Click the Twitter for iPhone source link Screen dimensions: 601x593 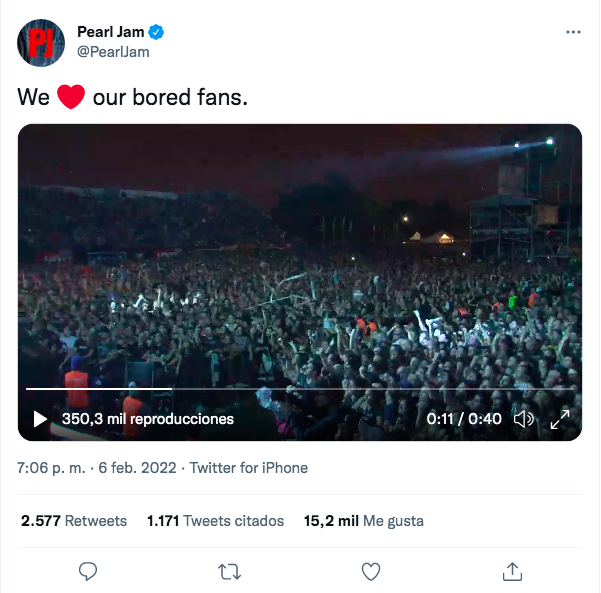pyautogui.click(x=248, y=468)
